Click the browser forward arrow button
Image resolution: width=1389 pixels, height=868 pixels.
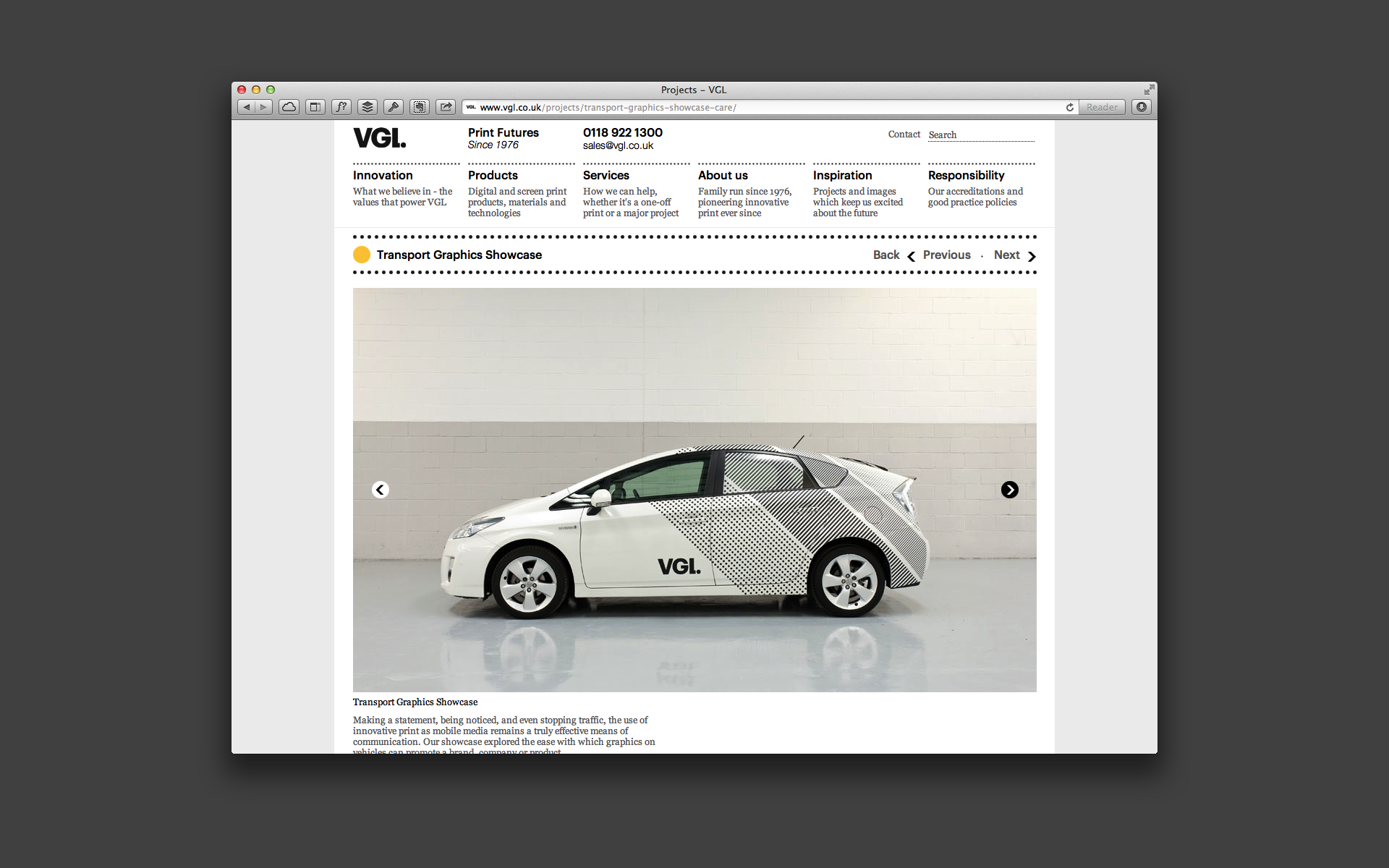tap(264, 107)
